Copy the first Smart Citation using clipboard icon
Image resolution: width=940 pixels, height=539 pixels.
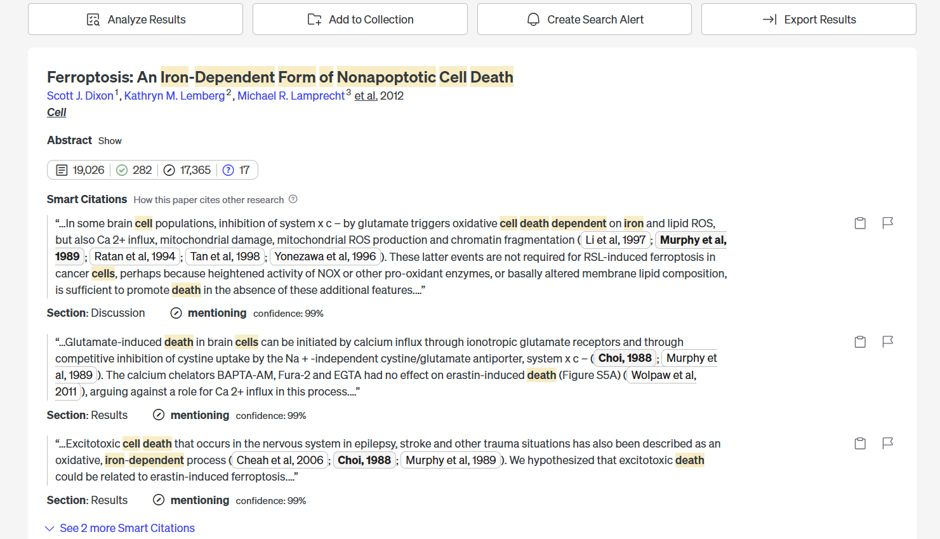[860, 223]
